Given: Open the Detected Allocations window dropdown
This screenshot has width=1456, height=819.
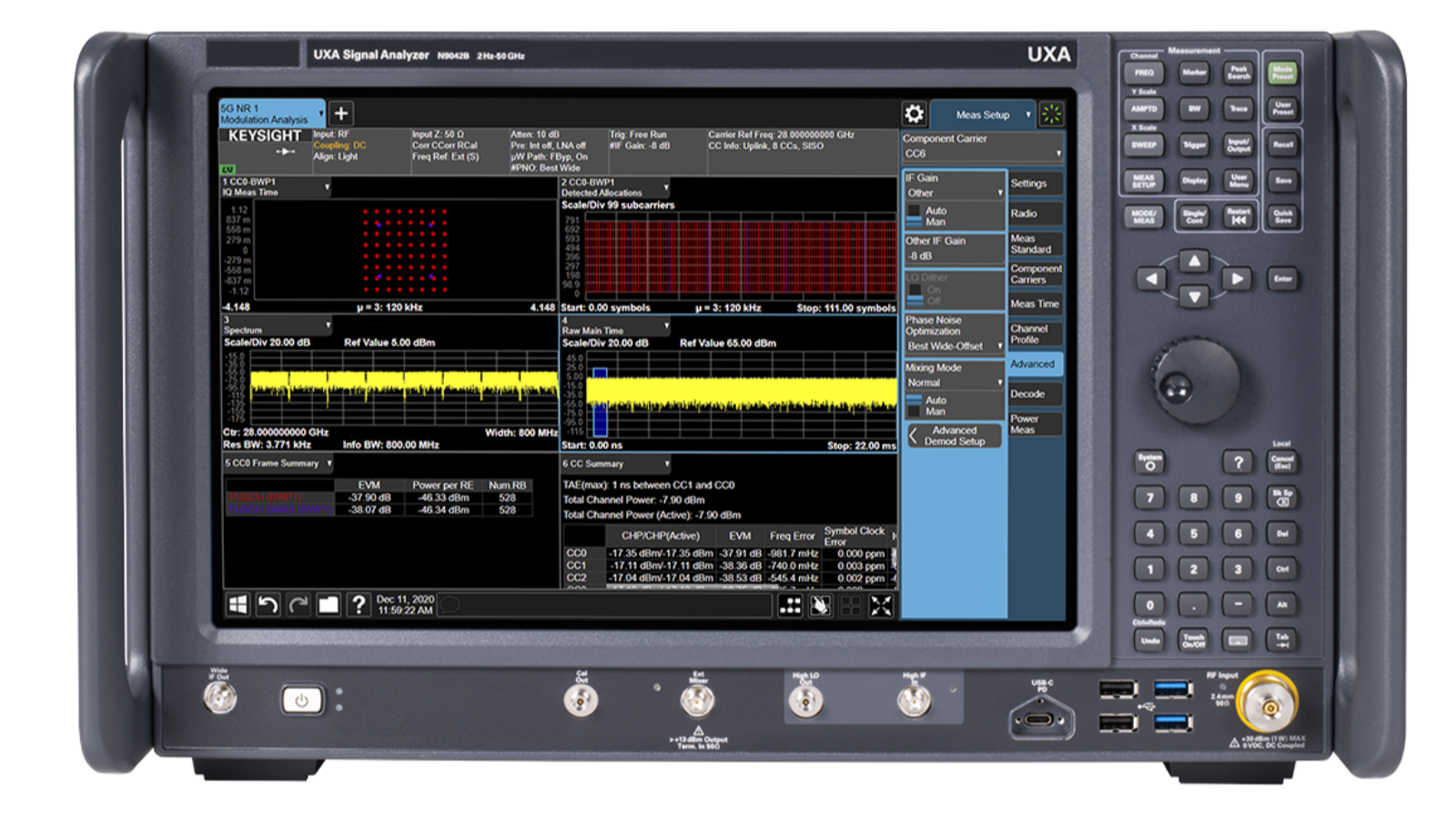Looking at the screenshot, I should click(x=615, y=187).
